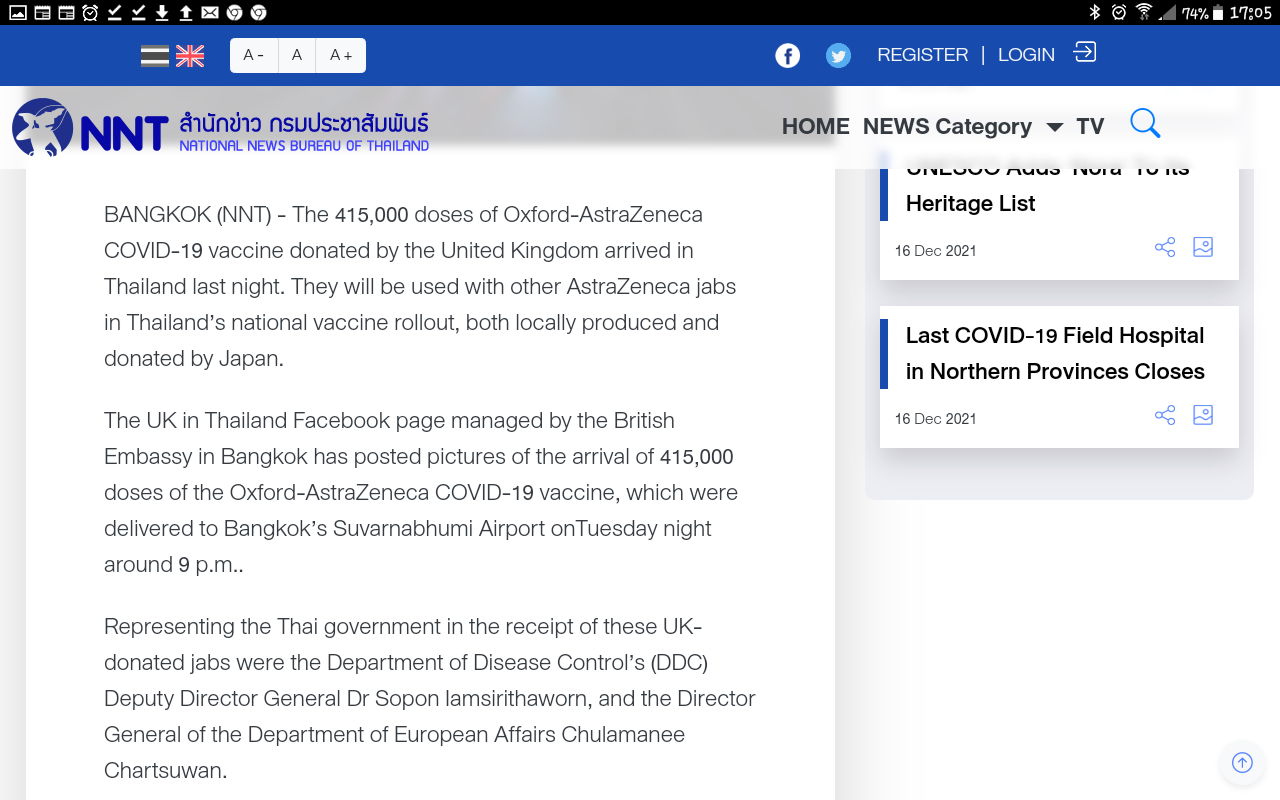
Task: Reset font size with A button
Action: [297, 56]
